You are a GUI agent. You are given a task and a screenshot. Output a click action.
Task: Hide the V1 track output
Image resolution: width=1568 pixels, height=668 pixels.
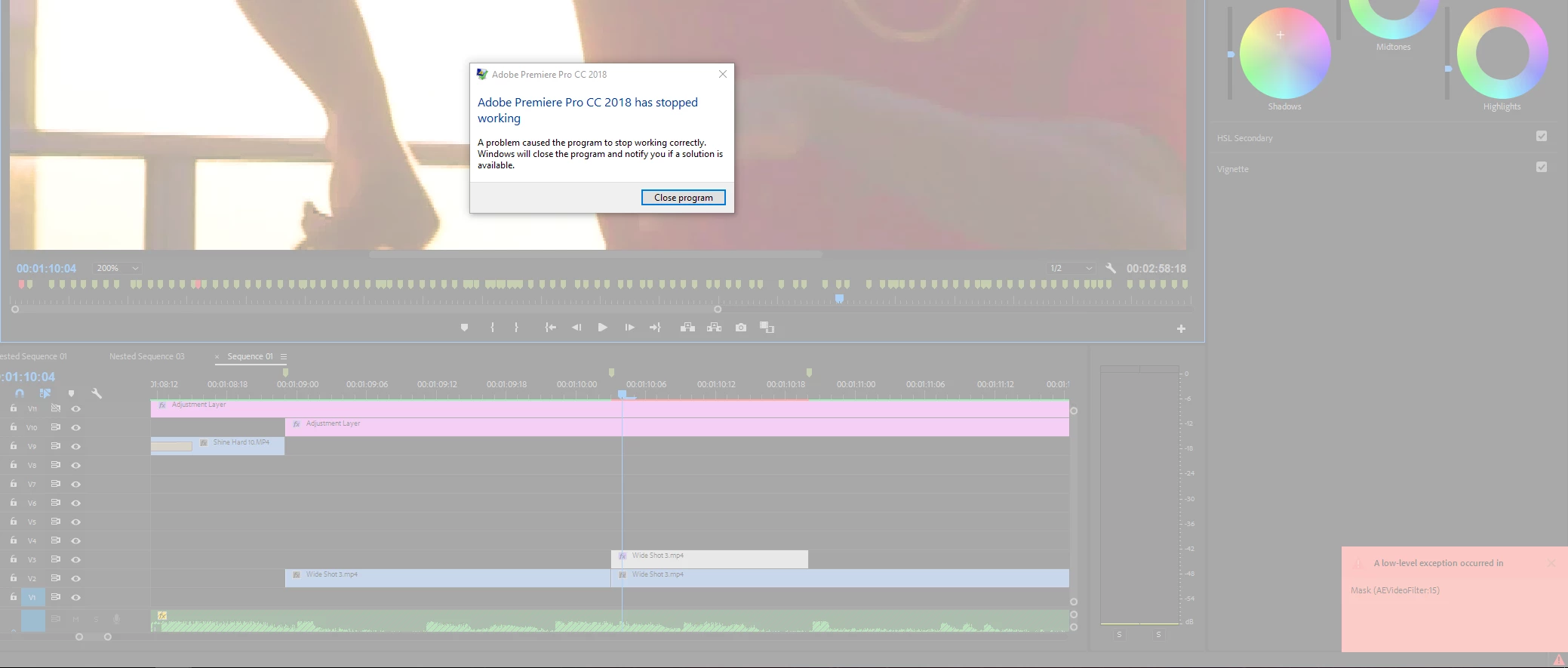(75, 597)
